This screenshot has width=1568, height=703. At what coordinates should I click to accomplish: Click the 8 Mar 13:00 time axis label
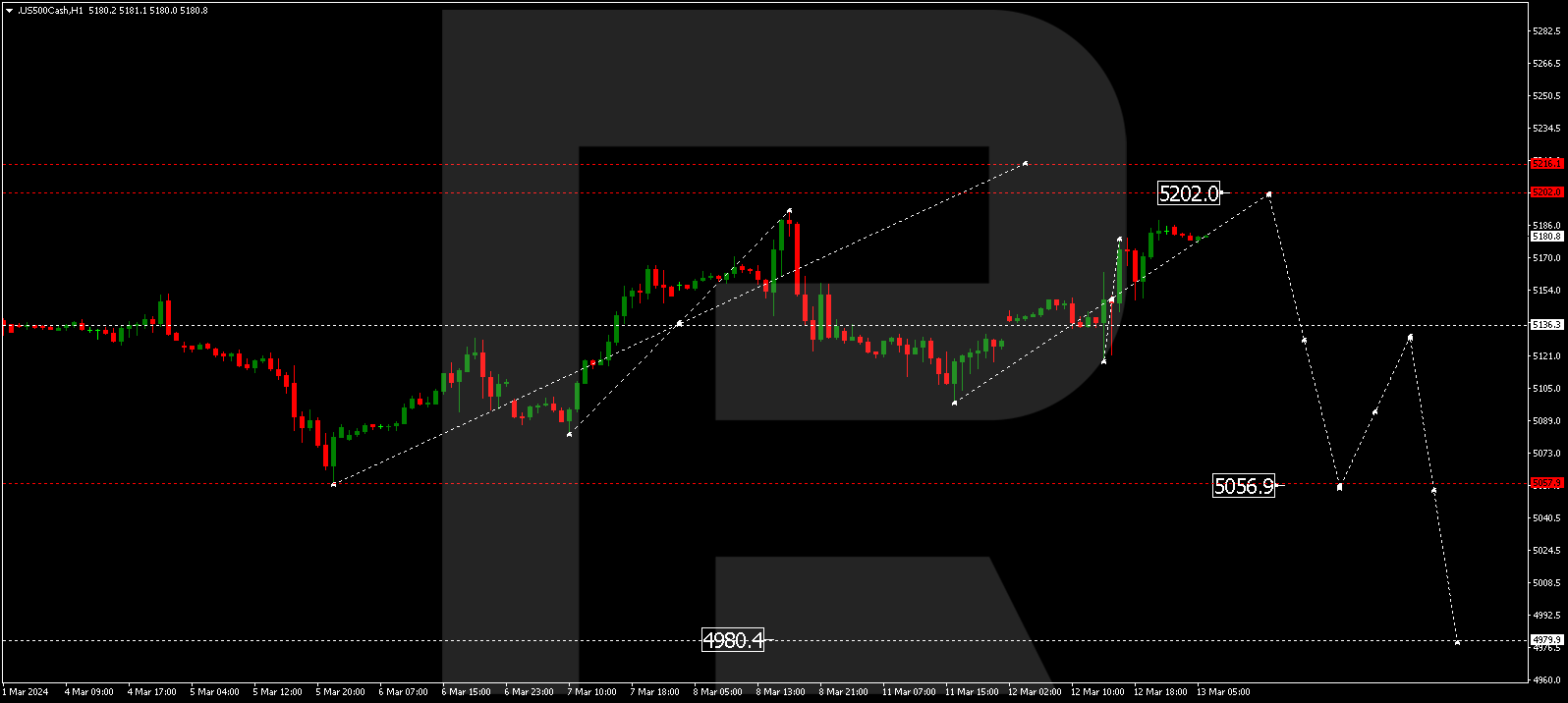[x=780, y=692]
